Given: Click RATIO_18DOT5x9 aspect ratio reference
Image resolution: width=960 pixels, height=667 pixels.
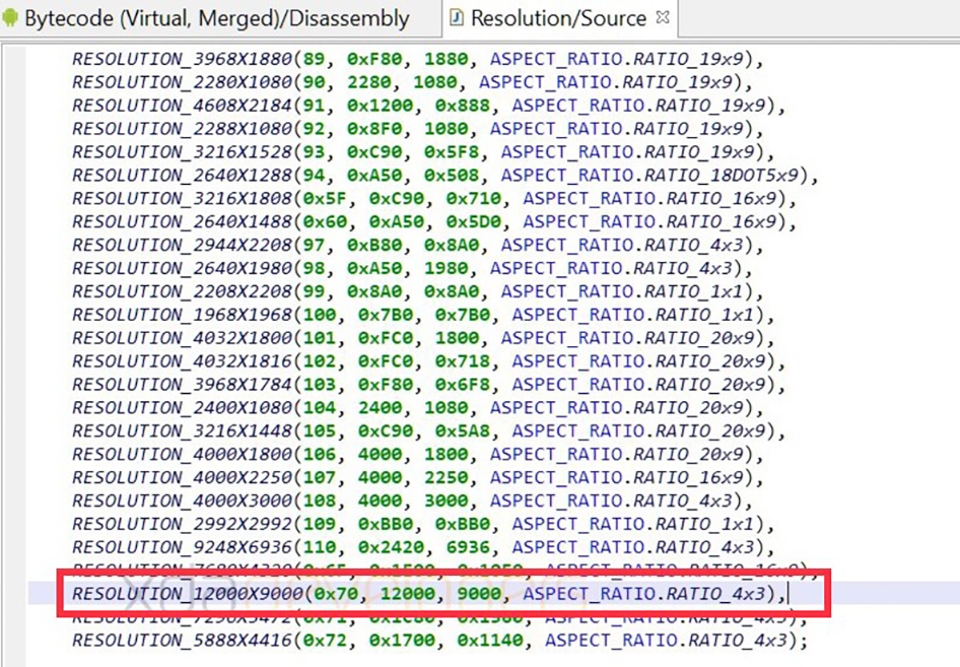Looking at the screenshot, I should pos(722,176).
